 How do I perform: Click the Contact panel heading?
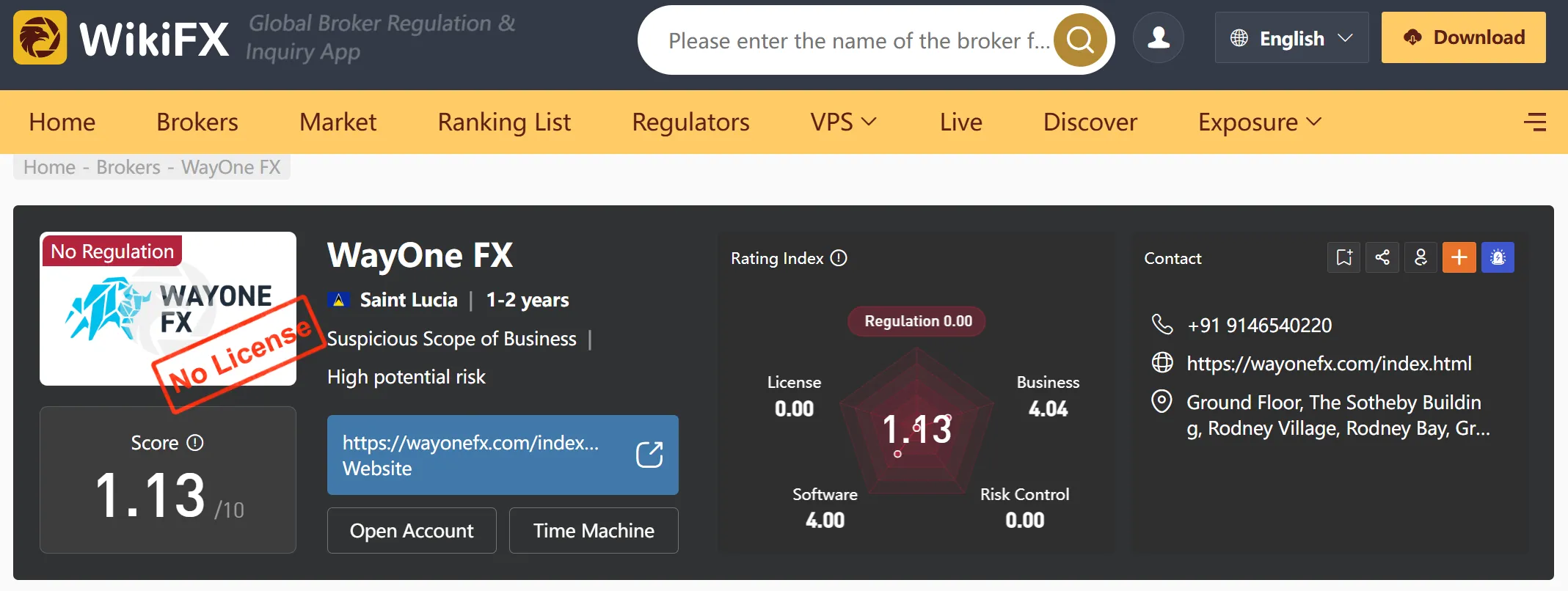coord(1173,258)
